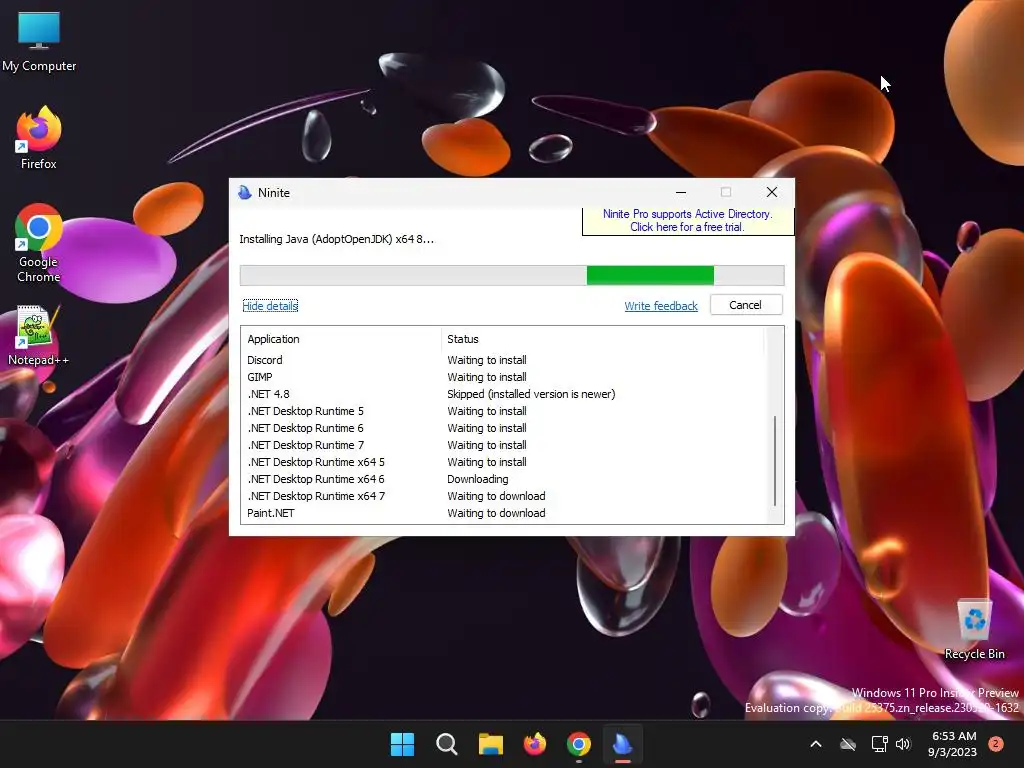This screenshot has height=768, width=1024.
Task: Close the Ninite window
Action: 772,192
